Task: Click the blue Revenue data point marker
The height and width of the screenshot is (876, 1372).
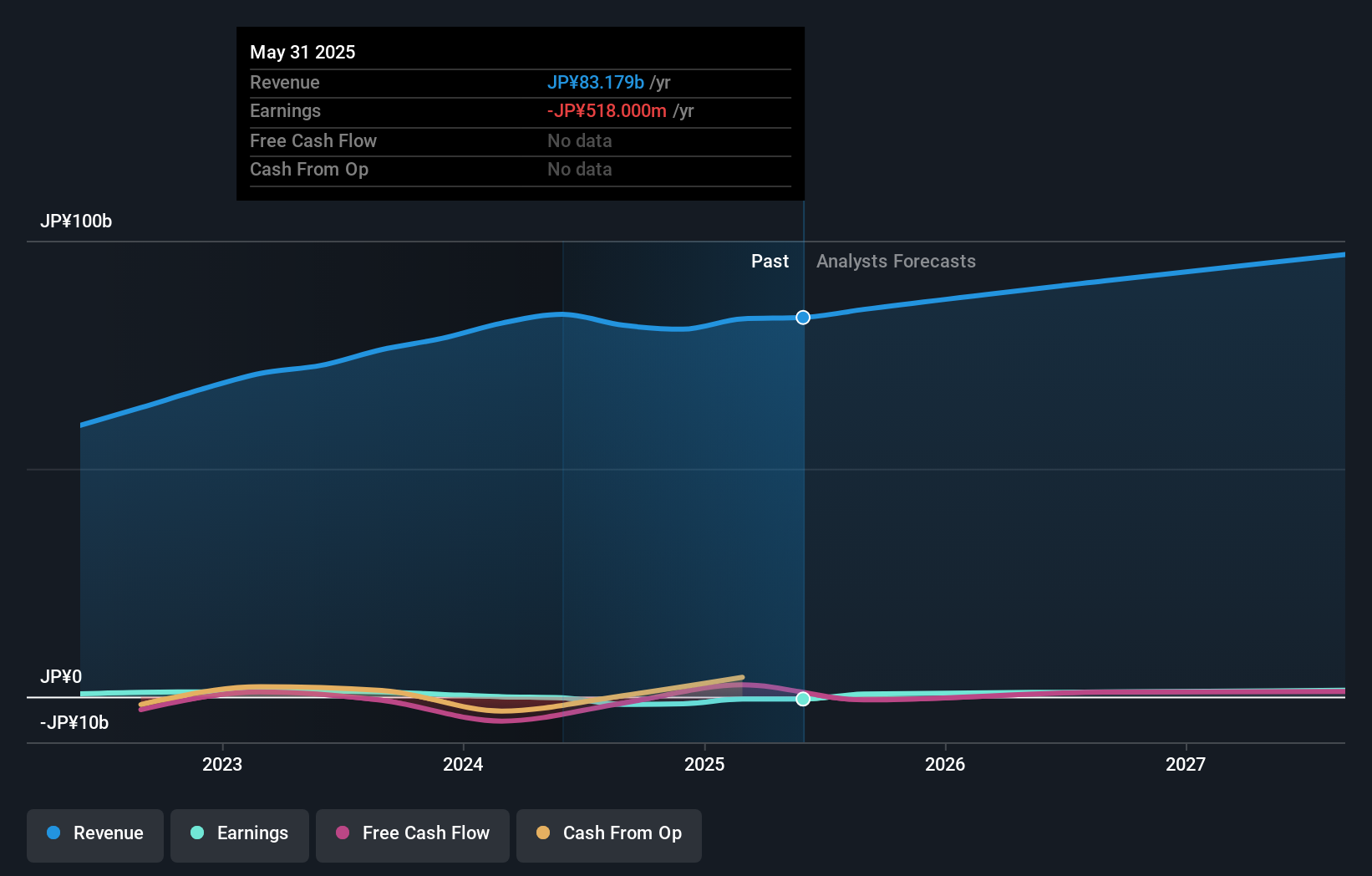Action: point(803,318)
